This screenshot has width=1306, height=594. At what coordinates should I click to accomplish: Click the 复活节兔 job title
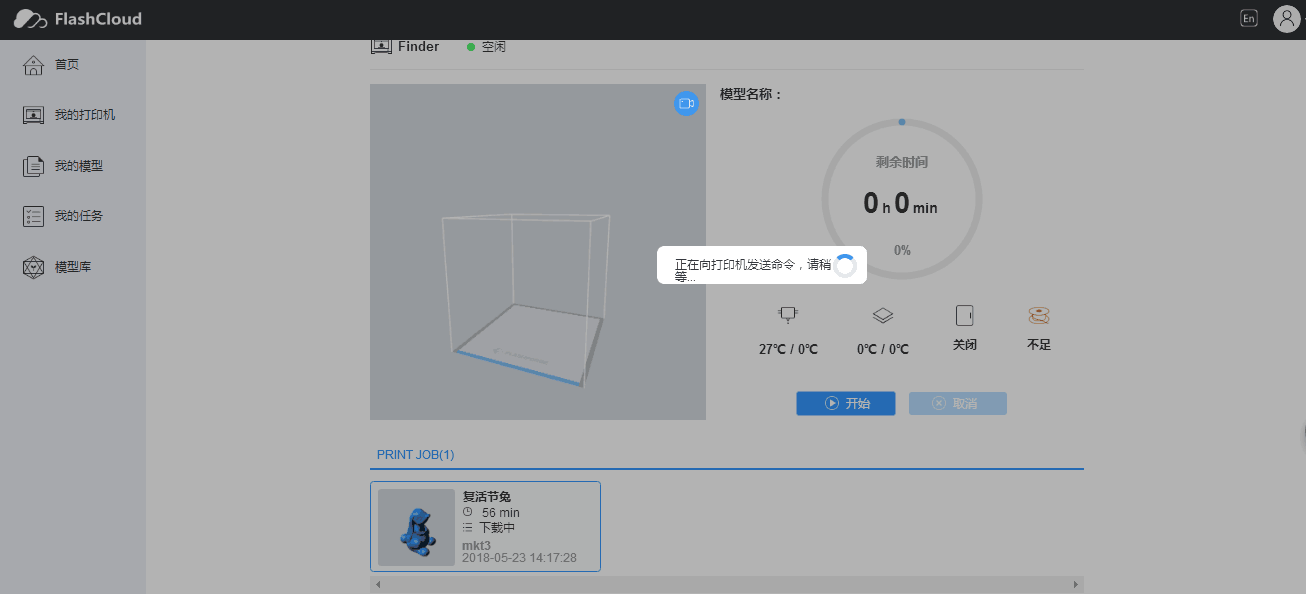487,497
